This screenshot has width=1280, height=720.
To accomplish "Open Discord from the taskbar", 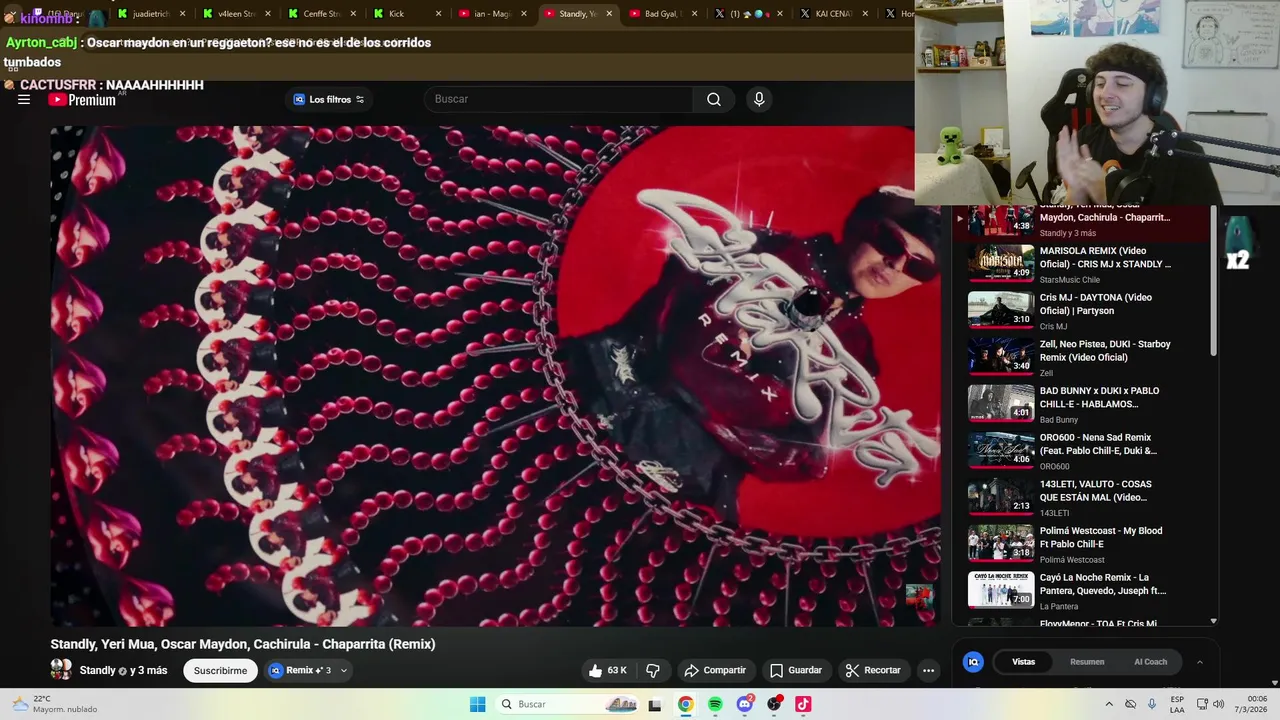I will 744,704.
